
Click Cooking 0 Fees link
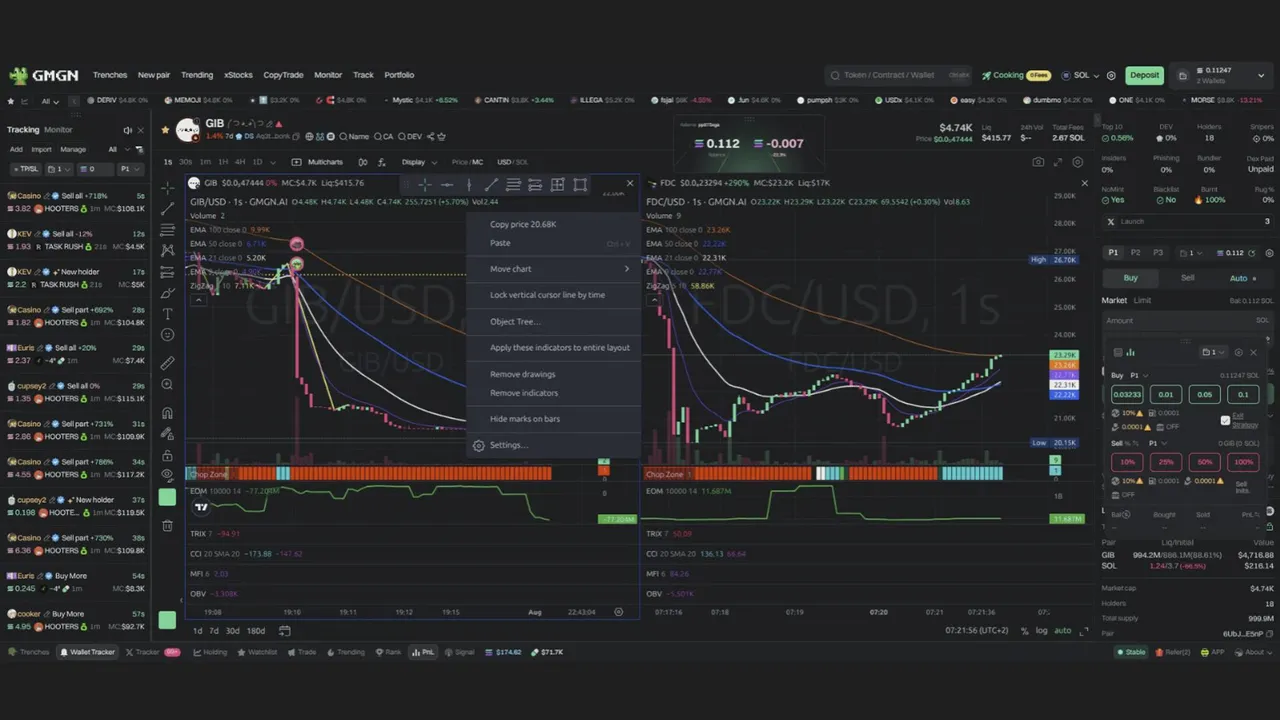pos(1016,75)
